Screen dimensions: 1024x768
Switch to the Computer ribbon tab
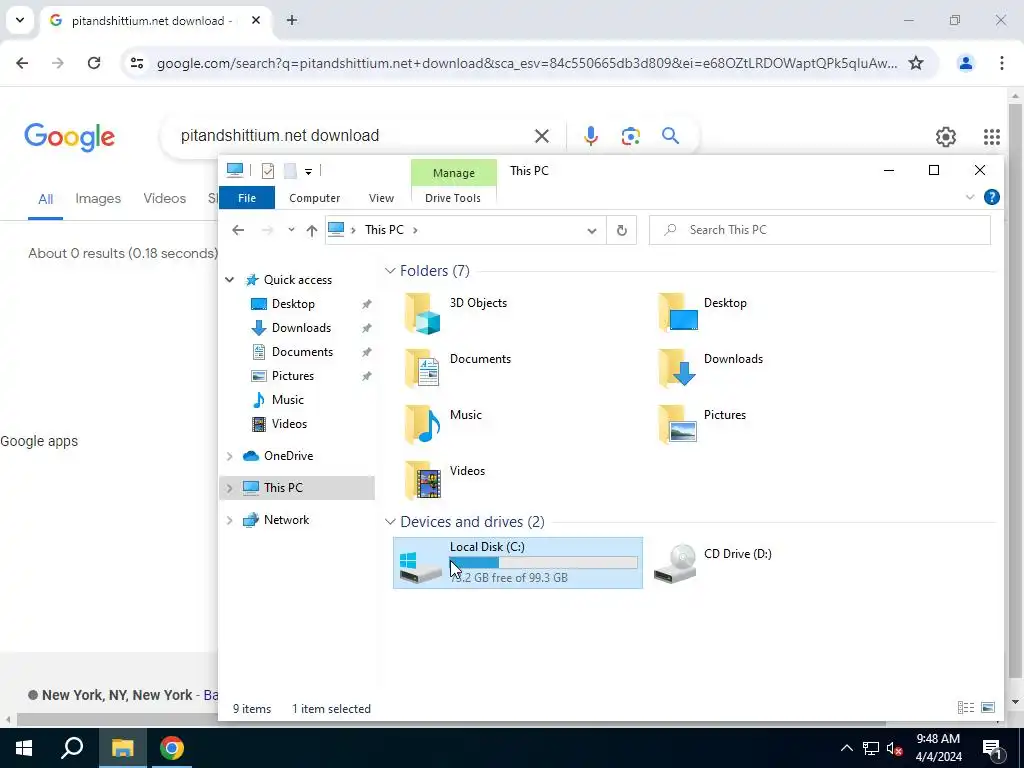[315, 198]
